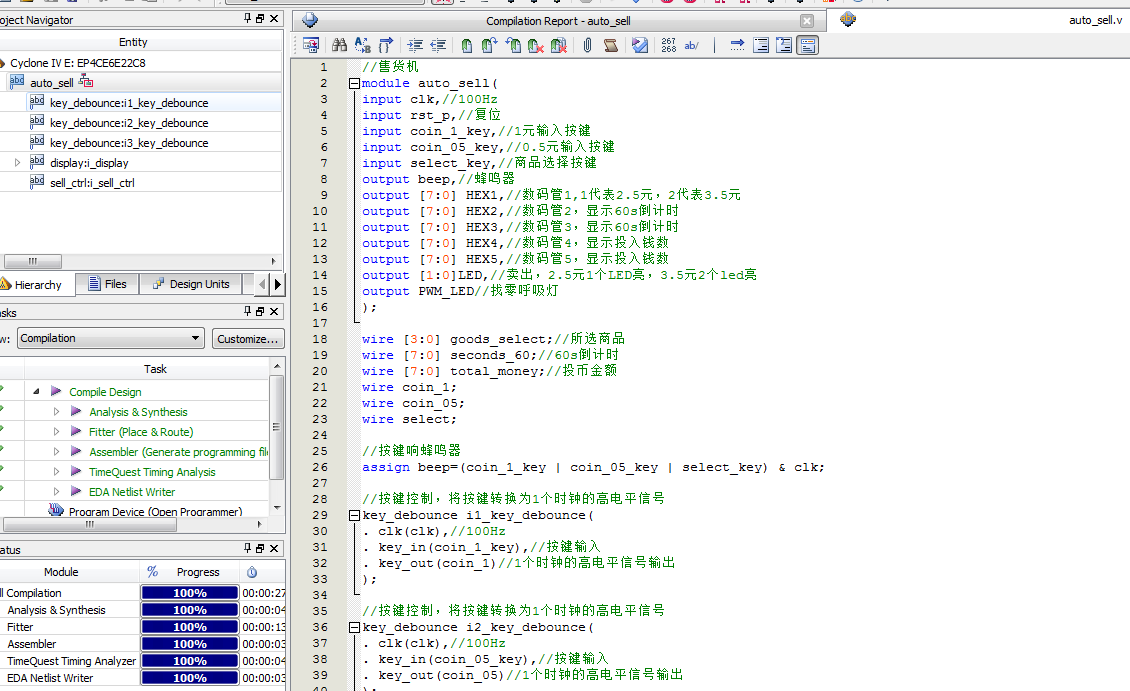The height and width of the screenshot is (691, 1130).
Task: Delete the current bookmark icon
Action: 535,45
